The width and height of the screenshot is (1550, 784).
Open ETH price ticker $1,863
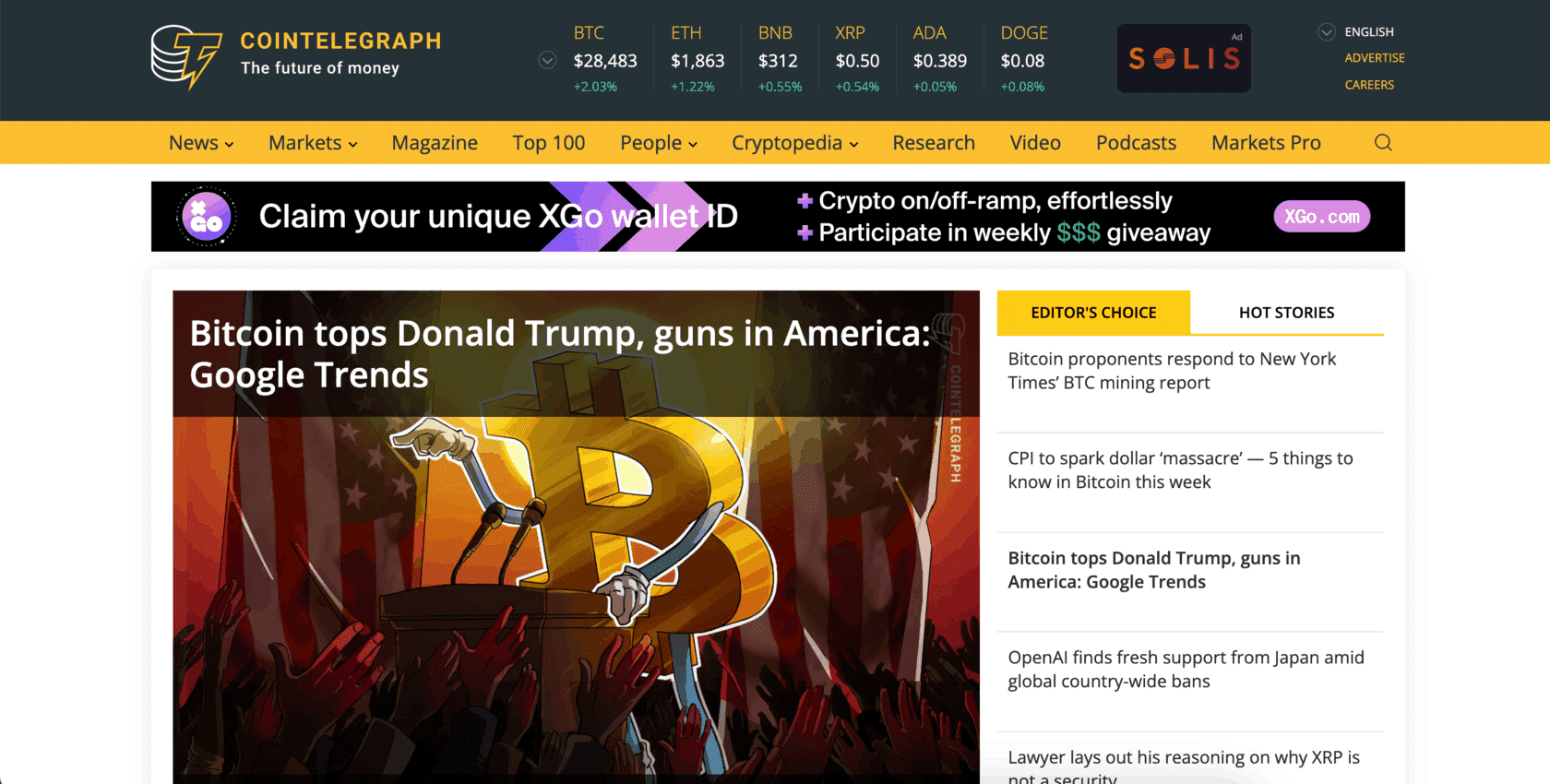tap(697, 61)
